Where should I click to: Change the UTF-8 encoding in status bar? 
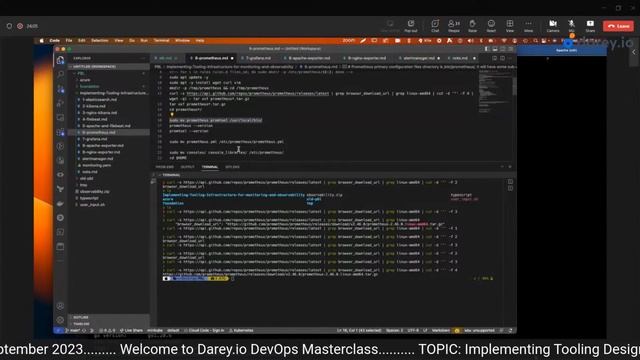coord(413,330)
